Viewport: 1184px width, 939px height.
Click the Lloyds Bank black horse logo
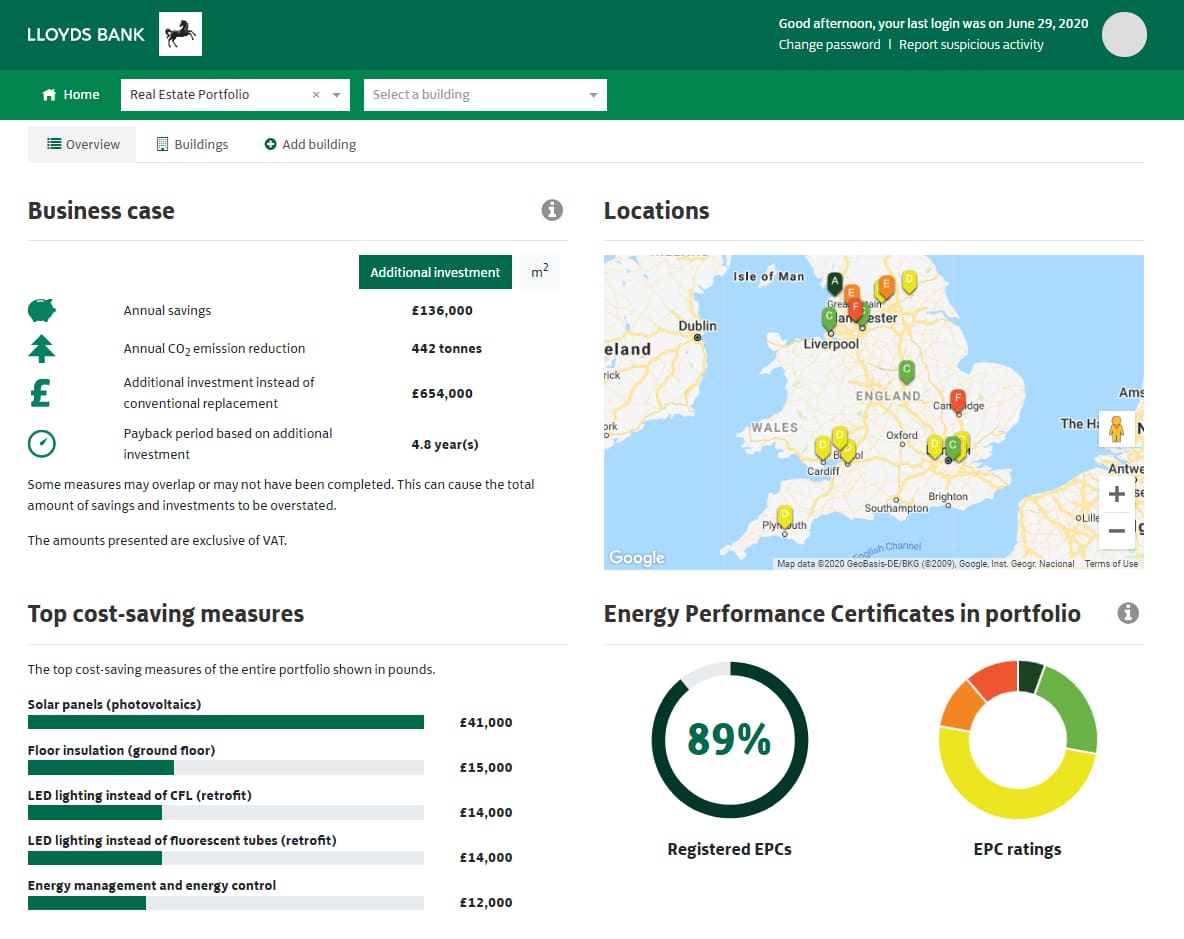pos(180,34)
